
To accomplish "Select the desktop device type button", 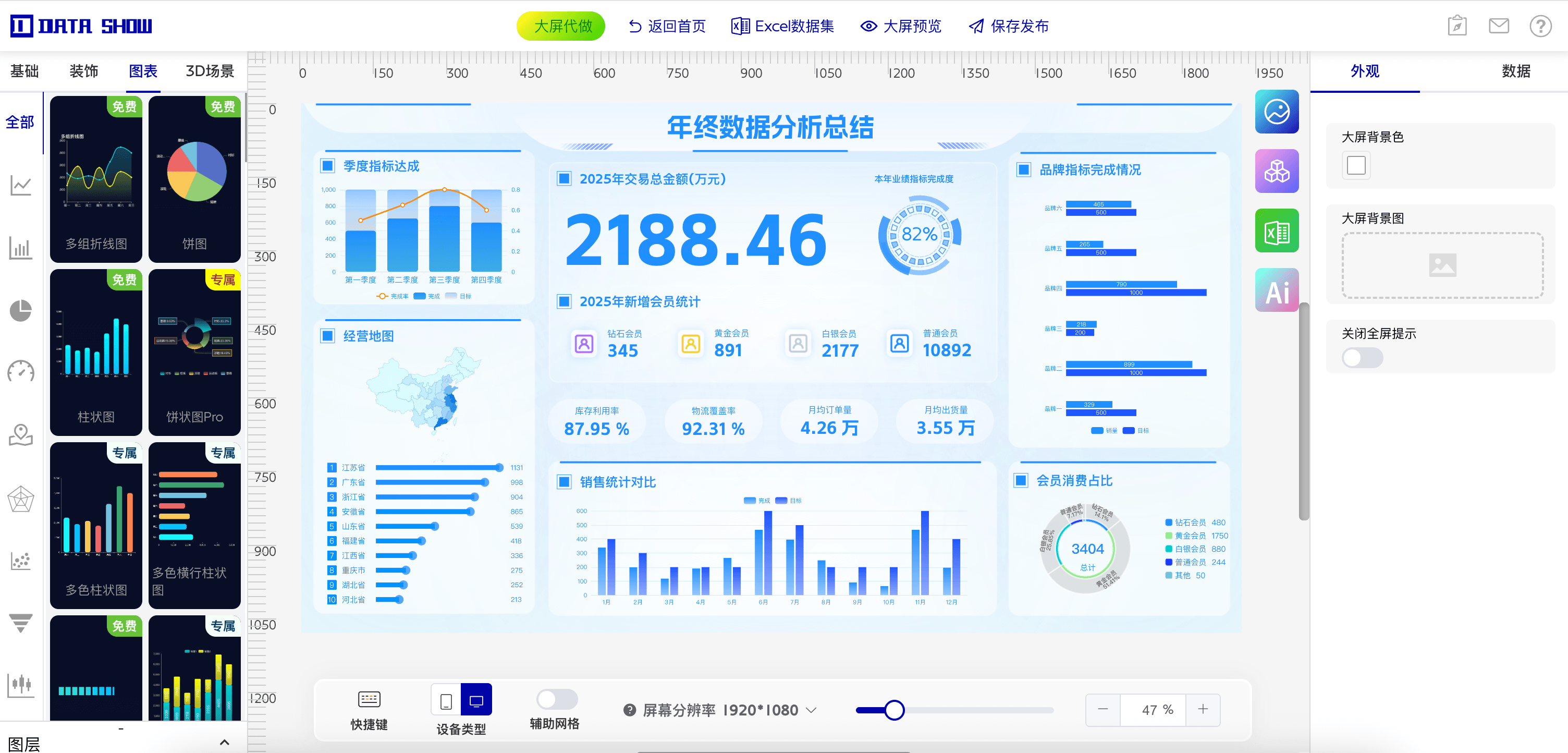I will tap(476, 700).
